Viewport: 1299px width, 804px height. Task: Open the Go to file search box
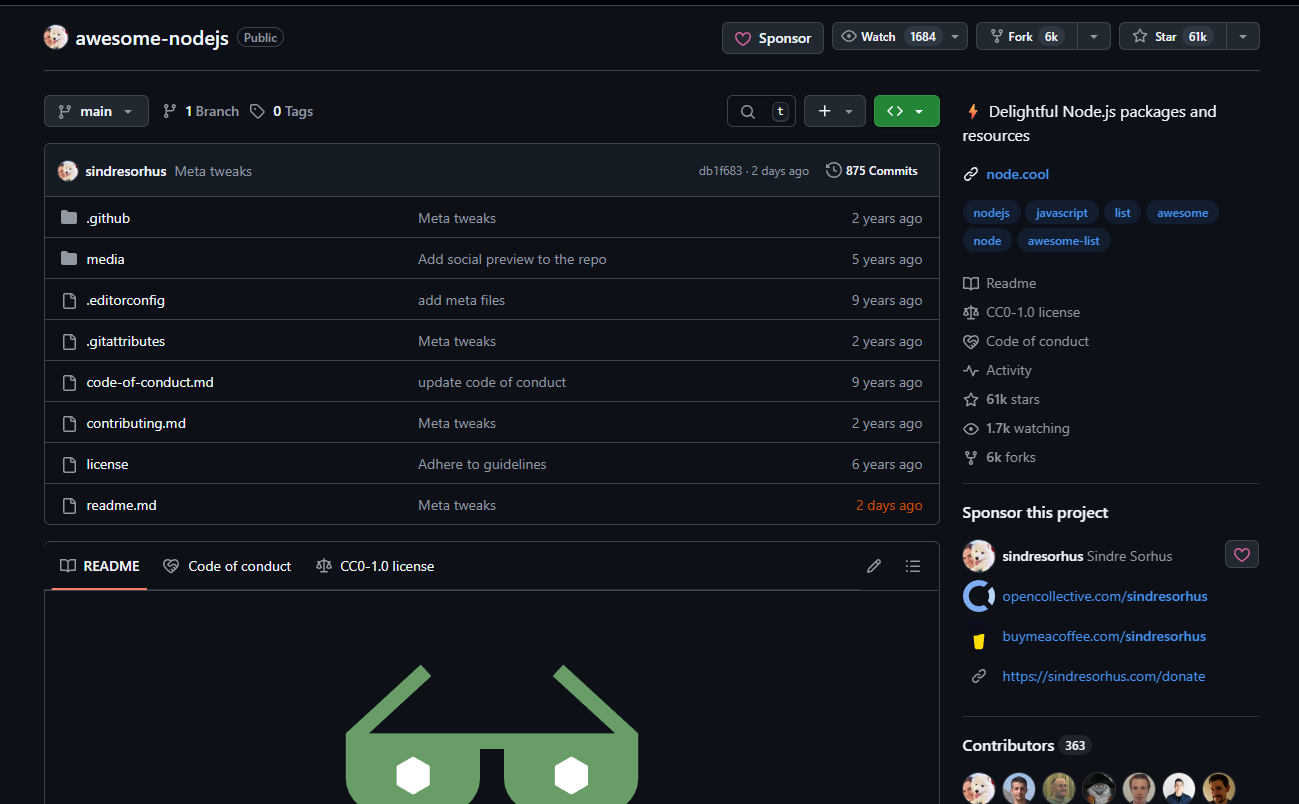pyautogui.click(x=761, y=111)
